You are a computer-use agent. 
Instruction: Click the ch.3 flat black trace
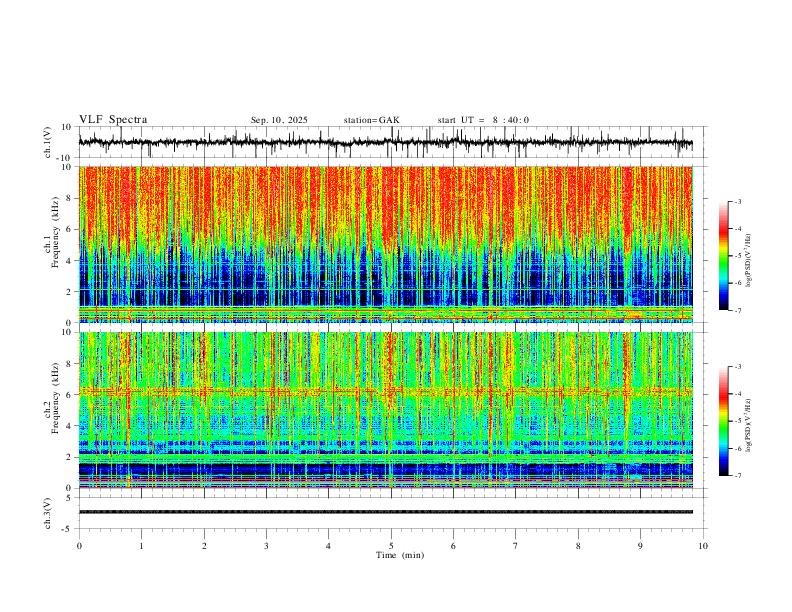coord(386,512)
